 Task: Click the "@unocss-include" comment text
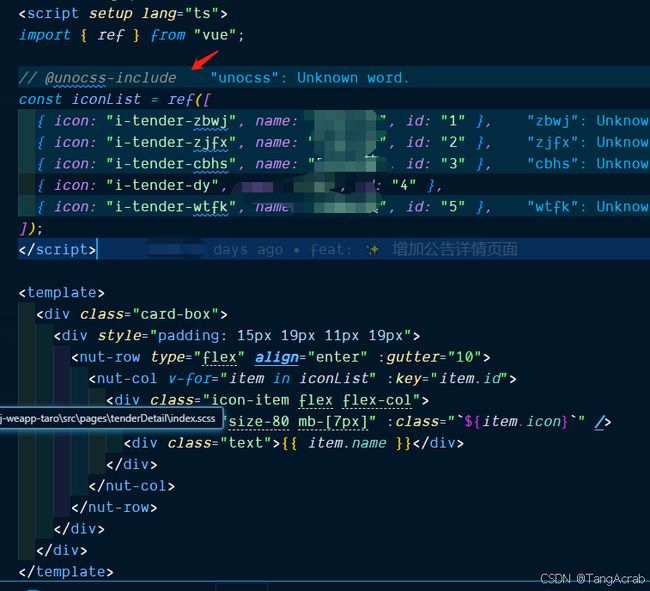pyautogui.click(x=110, y=78)
